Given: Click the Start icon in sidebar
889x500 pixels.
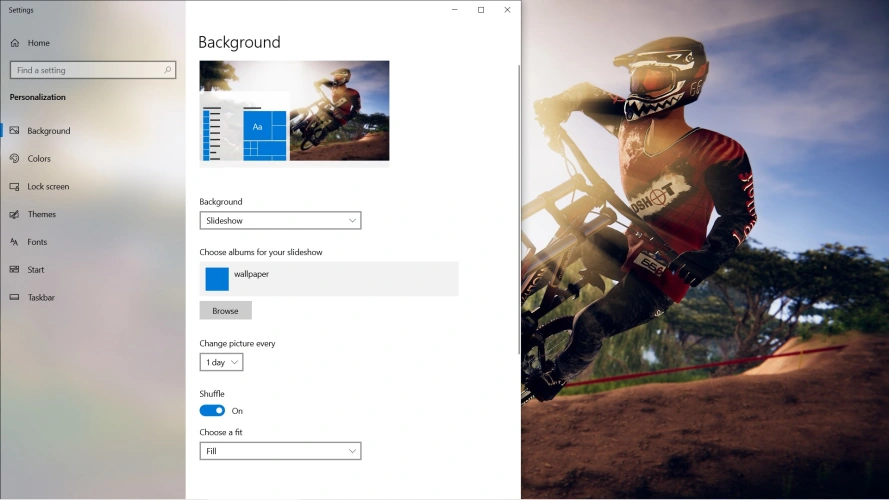Looking at the screenshot, I should tap(15, 270).
